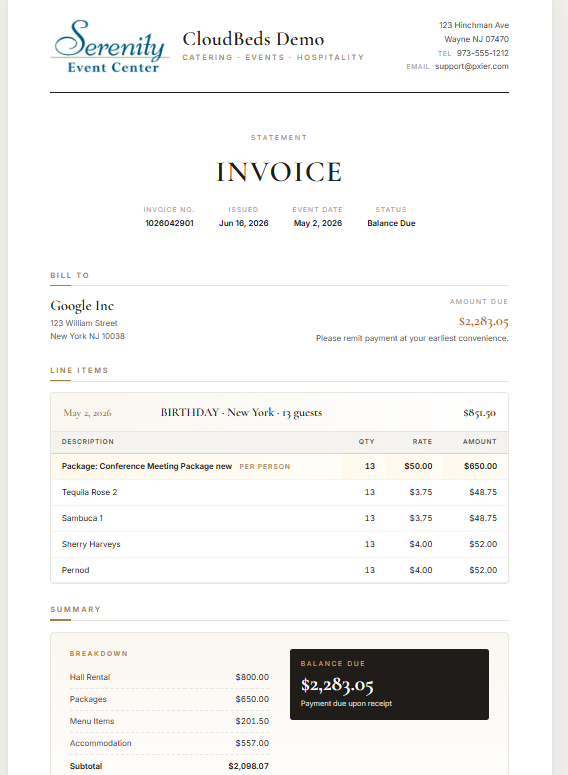Viewport: 568px width, 775px height.
Task: Select the invoice number 1026042901
Action: 169,223
